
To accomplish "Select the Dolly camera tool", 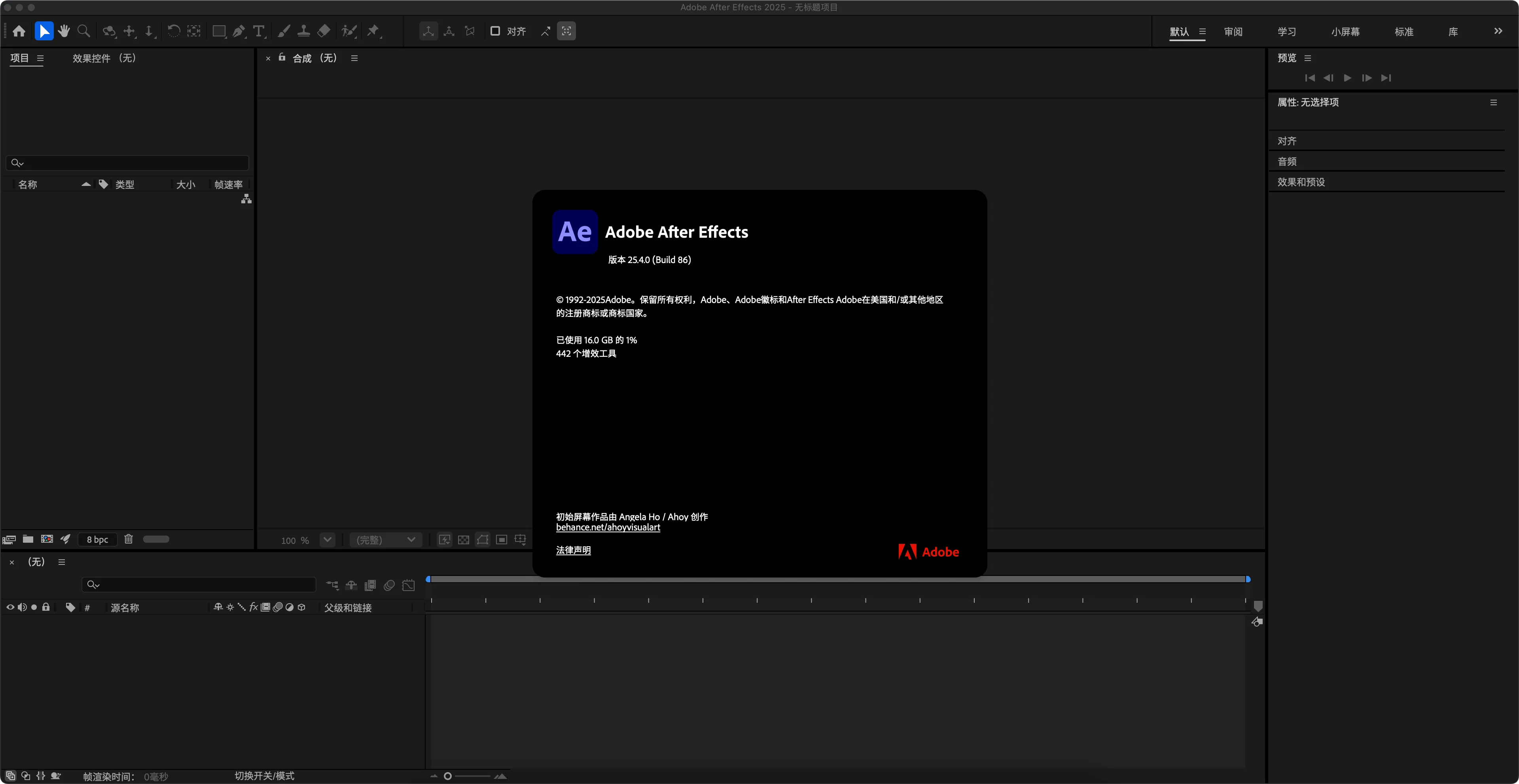I will (150, 31).
